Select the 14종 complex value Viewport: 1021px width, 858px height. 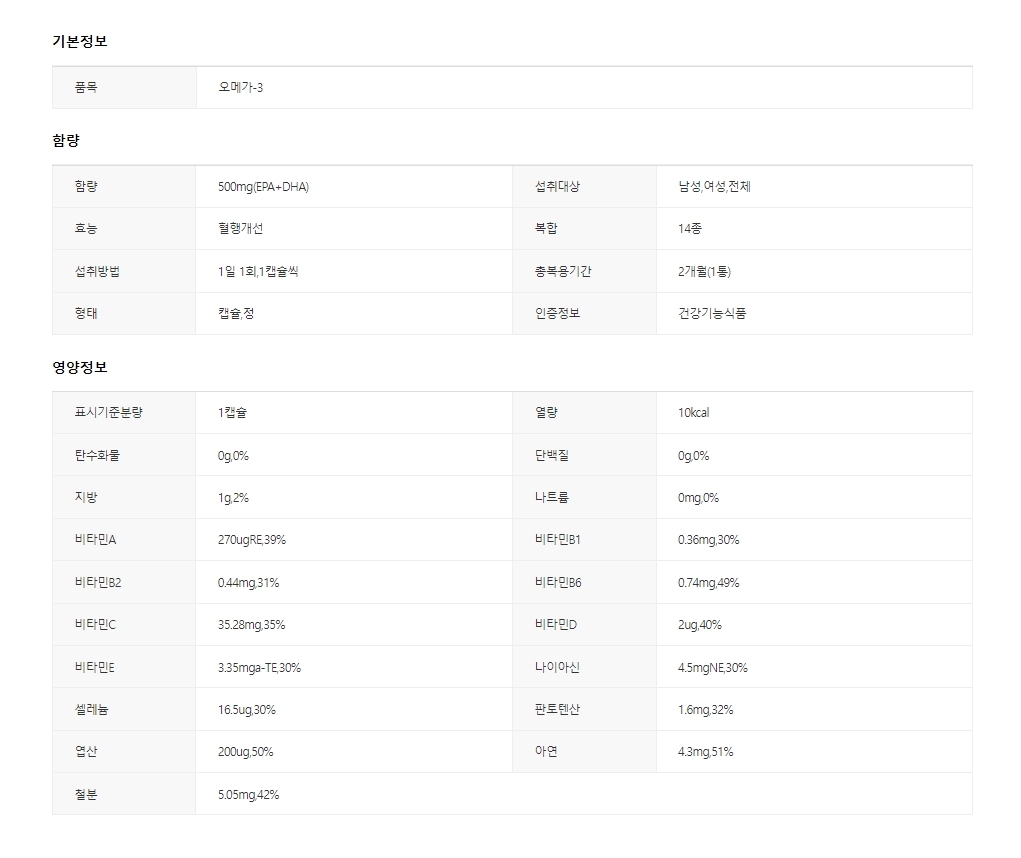click(690, 228)
